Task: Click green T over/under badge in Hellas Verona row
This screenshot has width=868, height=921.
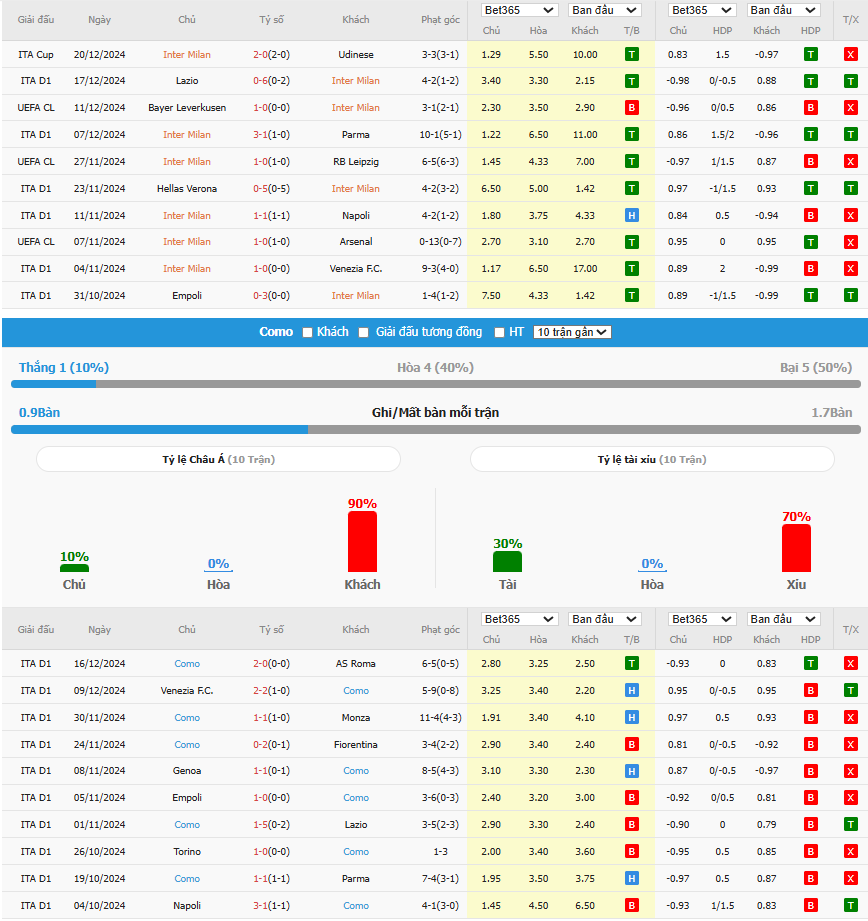Action: coord(850,189)
